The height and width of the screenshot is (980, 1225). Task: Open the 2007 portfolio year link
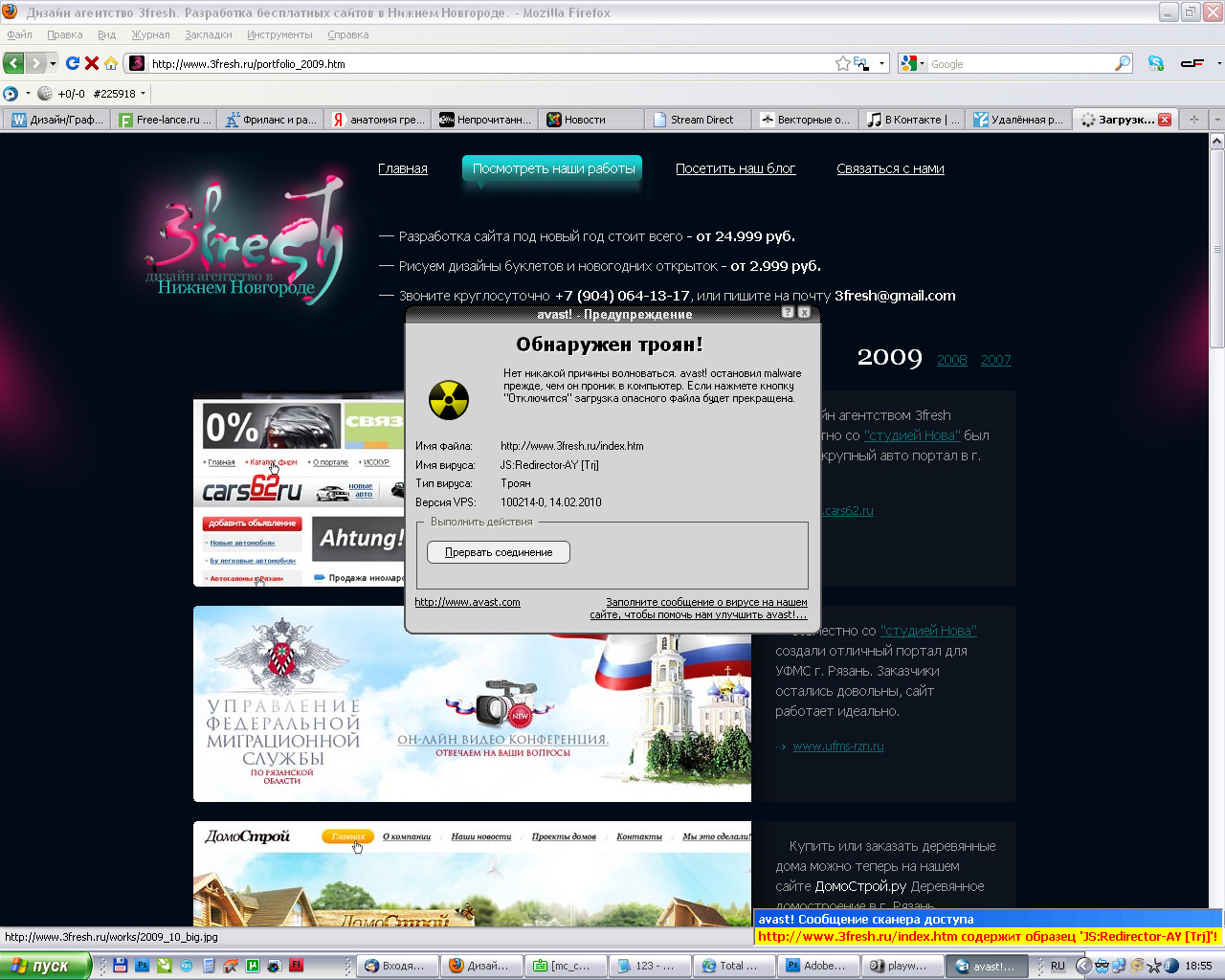tap(995, 360)
